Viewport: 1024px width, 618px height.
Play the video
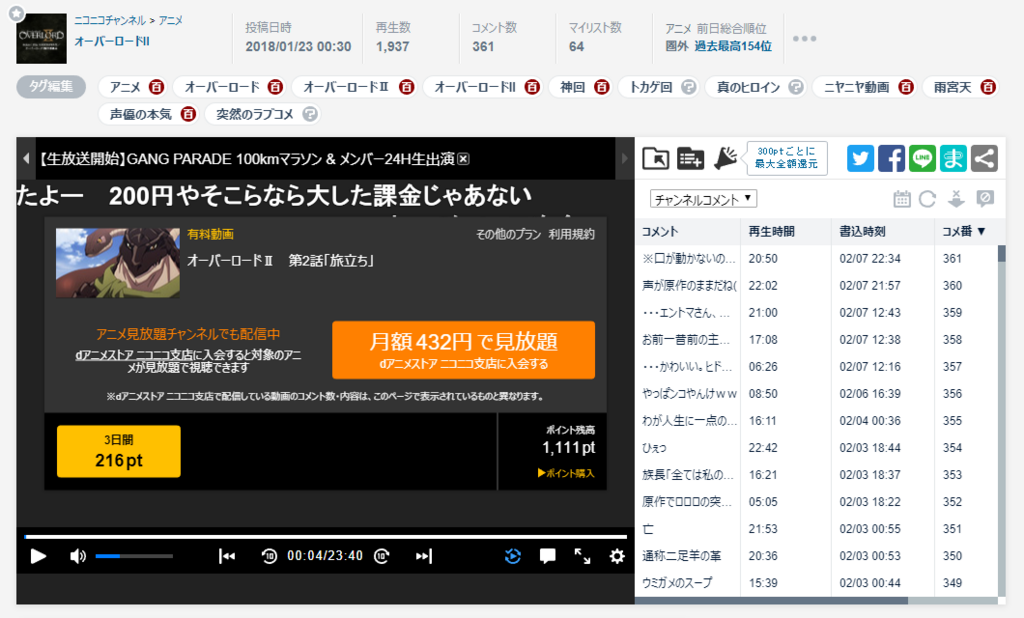pyautogui.click(x=39, y=556)
